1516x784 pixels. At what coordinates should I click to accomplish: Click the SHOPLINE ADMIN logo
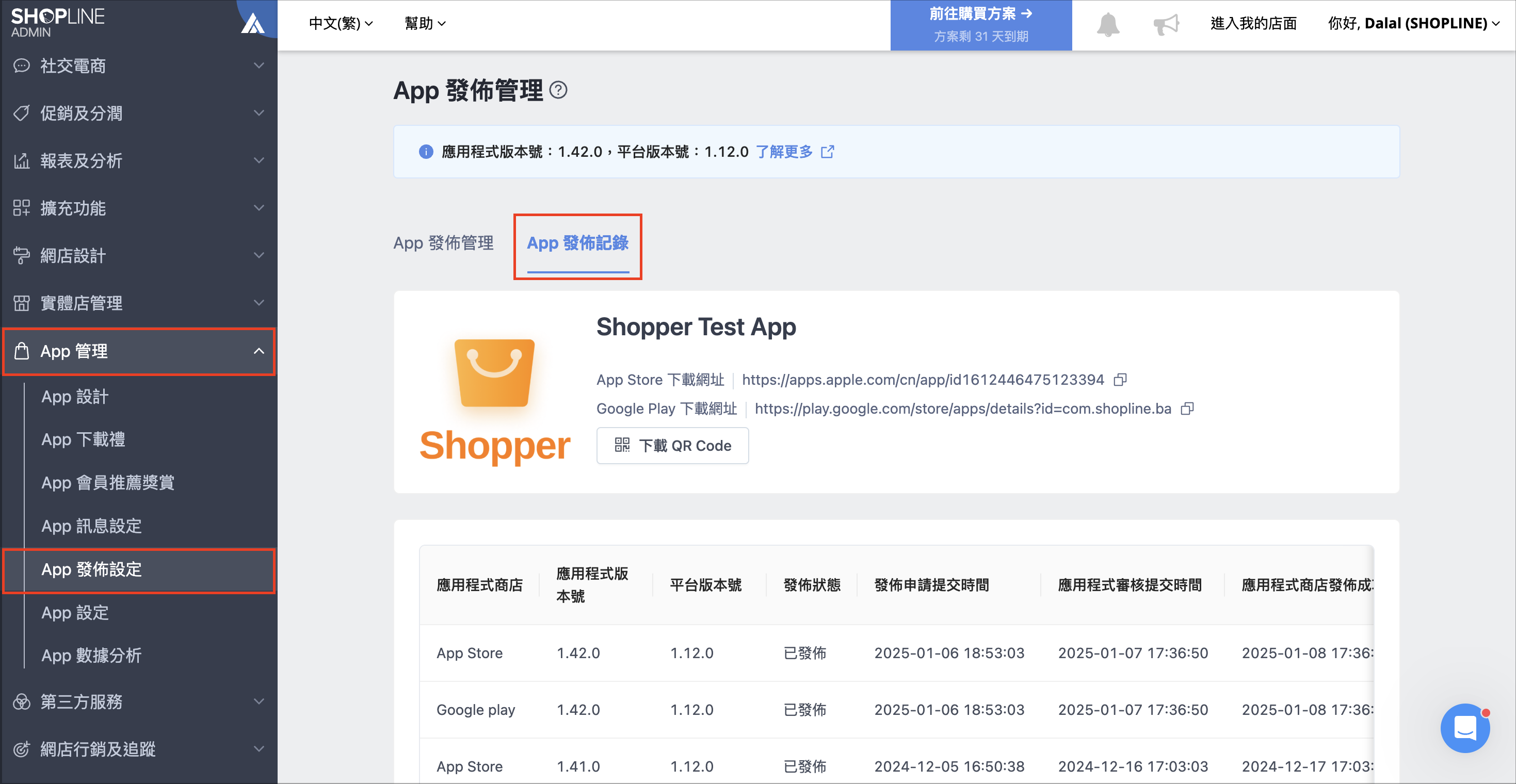58,23
